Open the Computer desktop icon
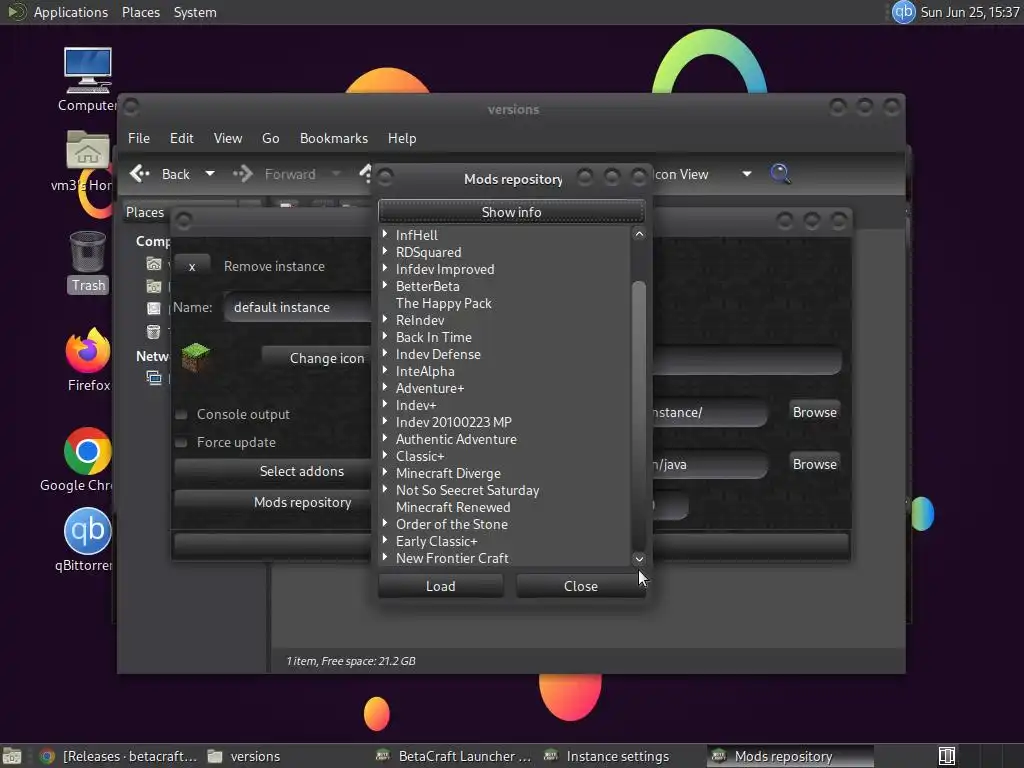The height and width of the screenshot is (768, 1024). [x=88, y=71]
